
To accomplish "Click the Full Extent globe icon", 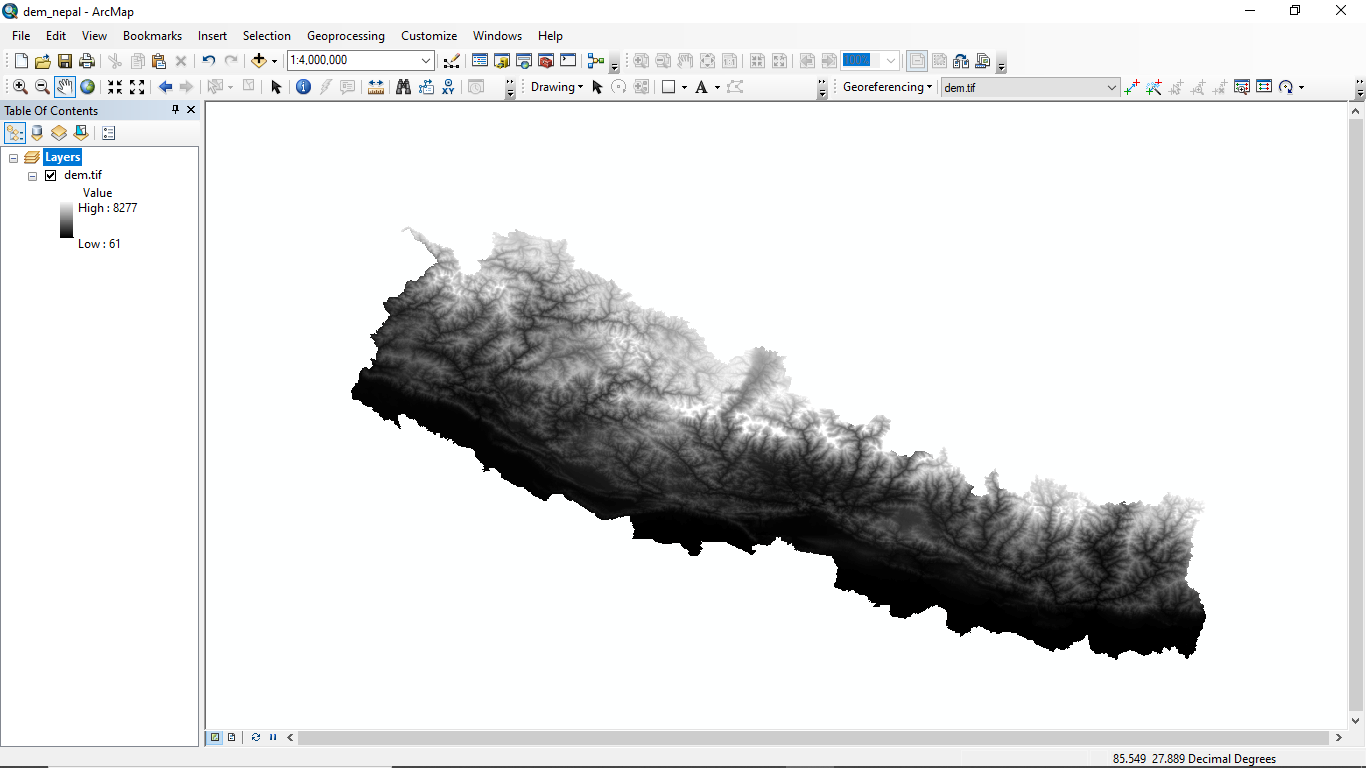I will click(x=87, y=87).
